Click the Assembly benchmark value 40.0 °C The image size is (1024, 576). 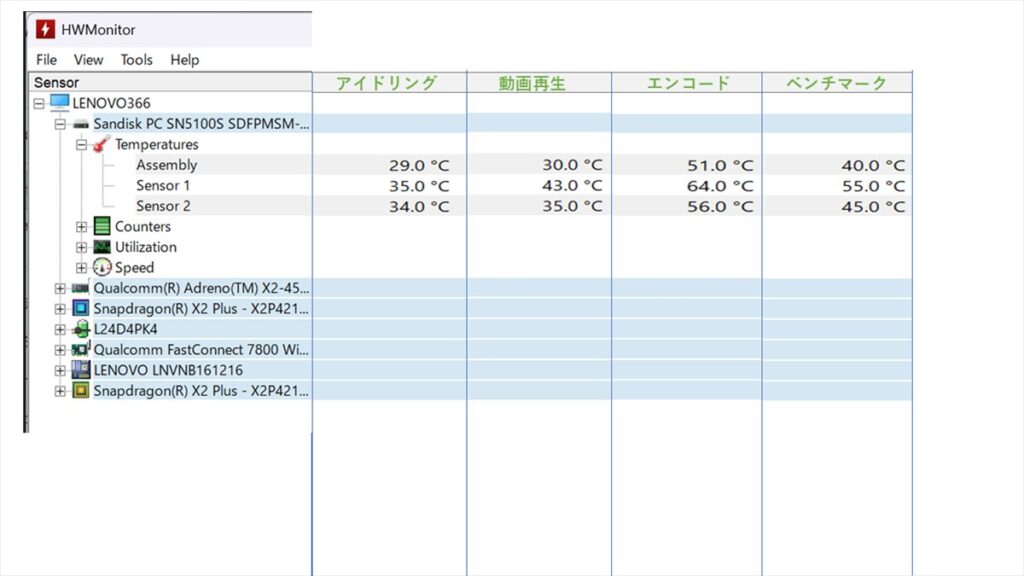[873, 165]
